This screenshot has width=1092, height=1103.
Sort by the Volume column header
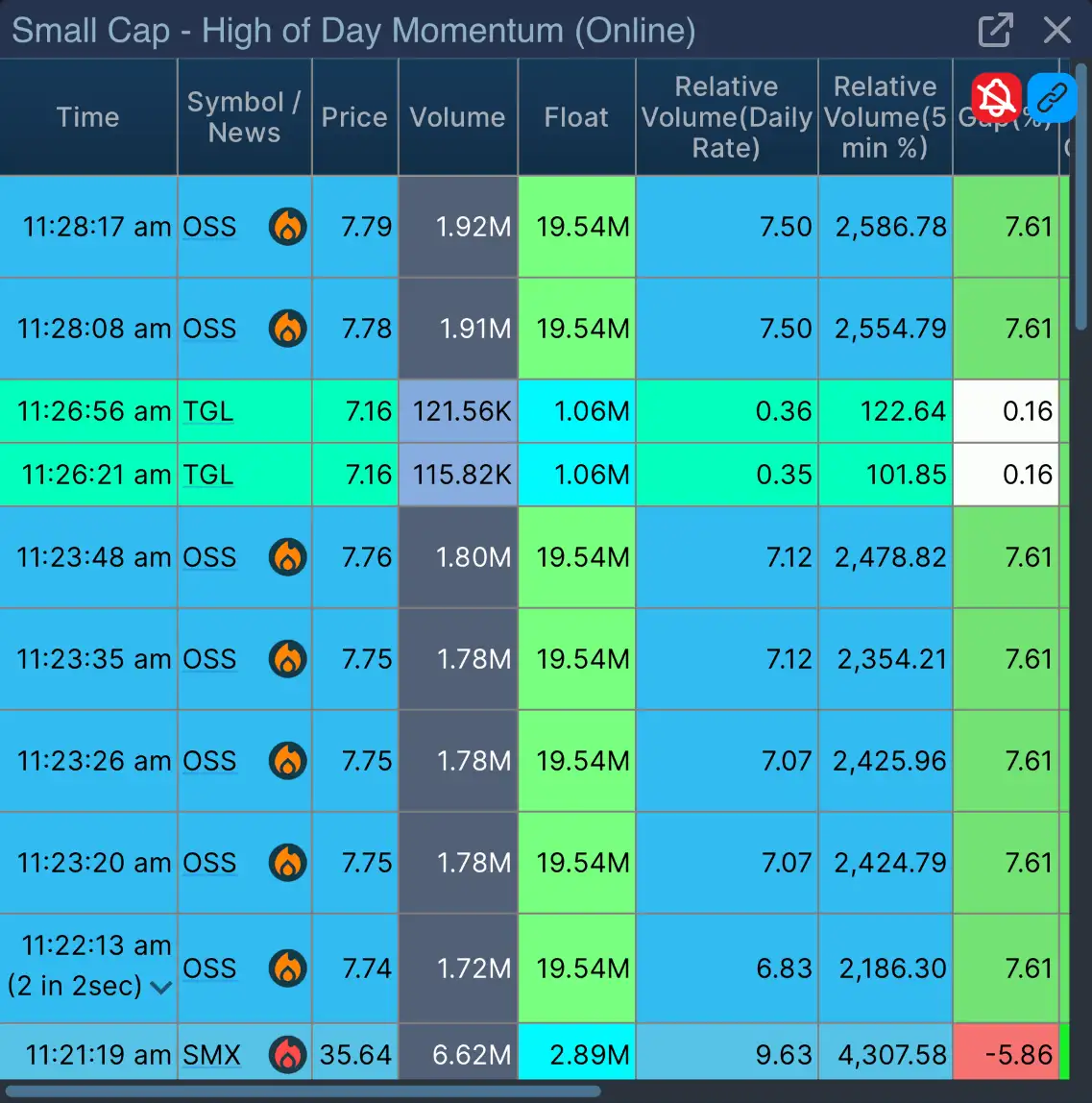[x=457, y=117]
